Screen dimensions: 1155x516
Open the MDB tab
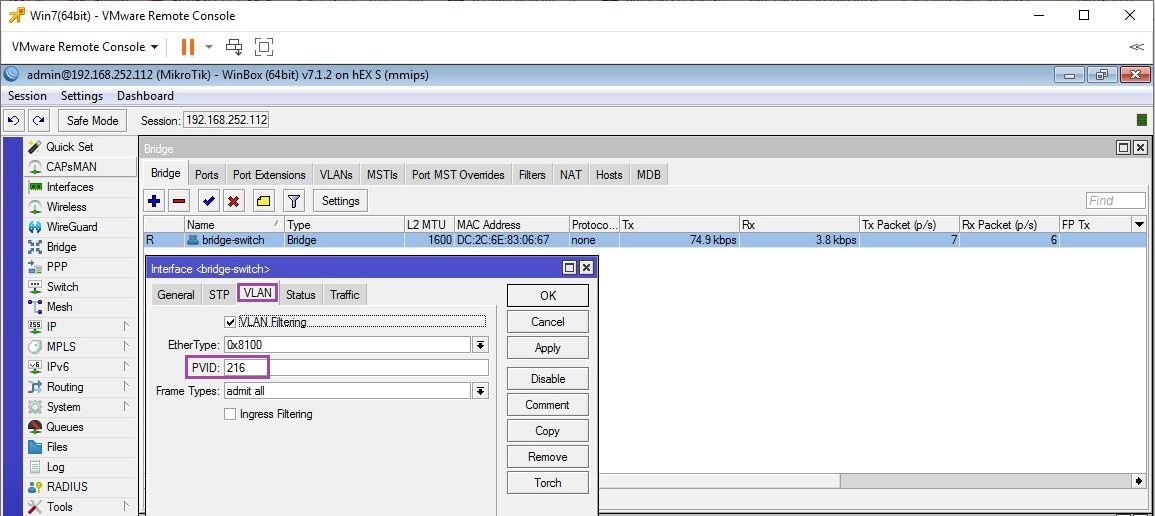(649, 174)
